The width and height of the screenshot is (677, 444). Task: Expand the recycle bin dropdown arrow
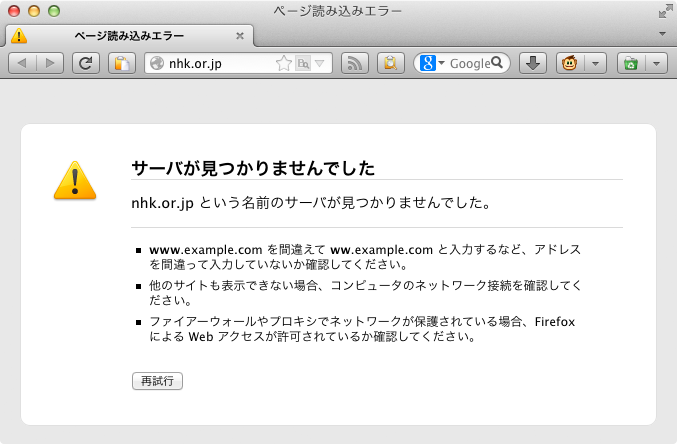657,63
